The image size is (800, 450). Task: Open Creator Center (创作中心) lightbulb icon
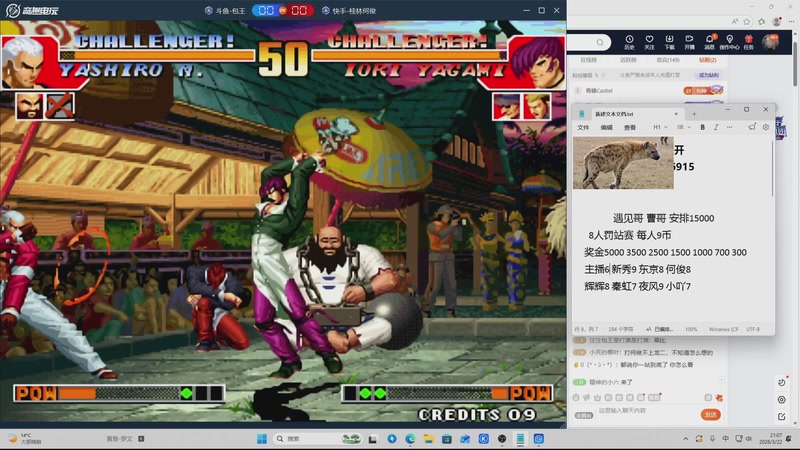tap(730, 42)
